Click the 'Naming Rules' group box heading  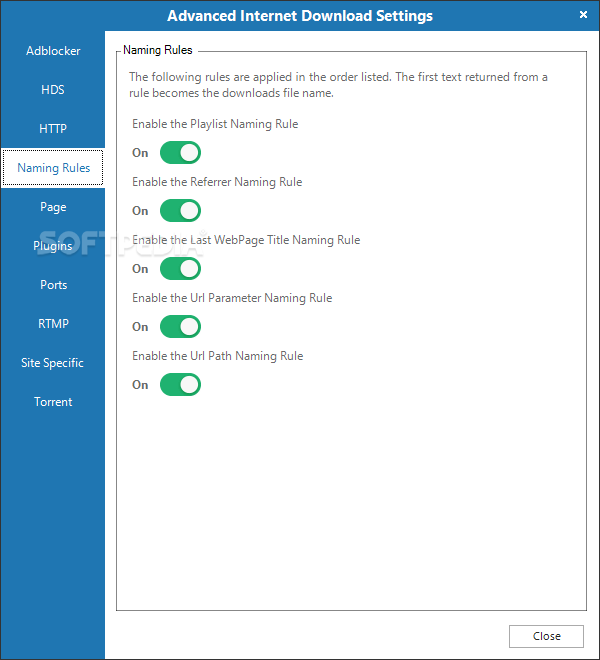click(x=157, y=50)
